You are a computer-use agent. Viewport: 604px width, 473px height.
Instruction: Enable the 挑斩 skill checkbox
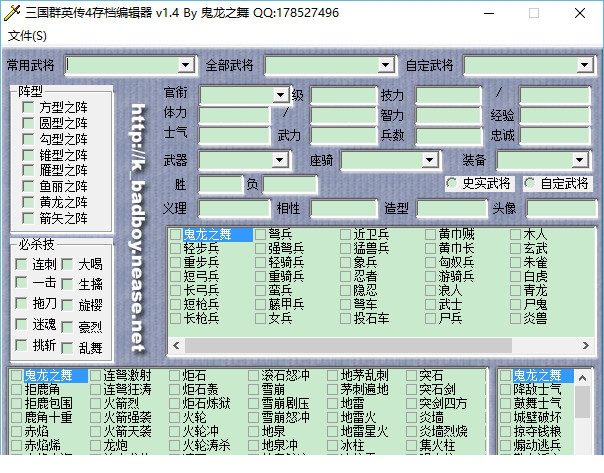tap(21, 345)
